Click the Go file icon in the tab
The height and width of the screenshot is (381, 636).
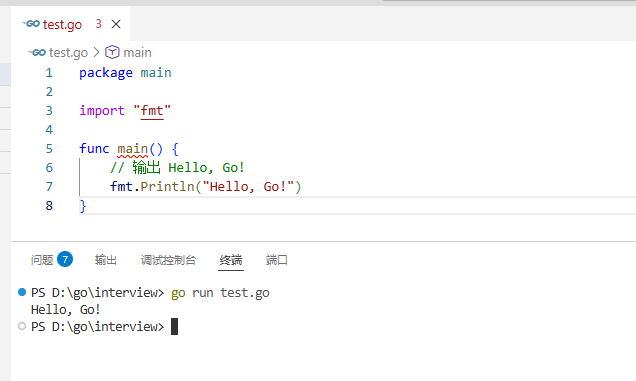point(31,24)
